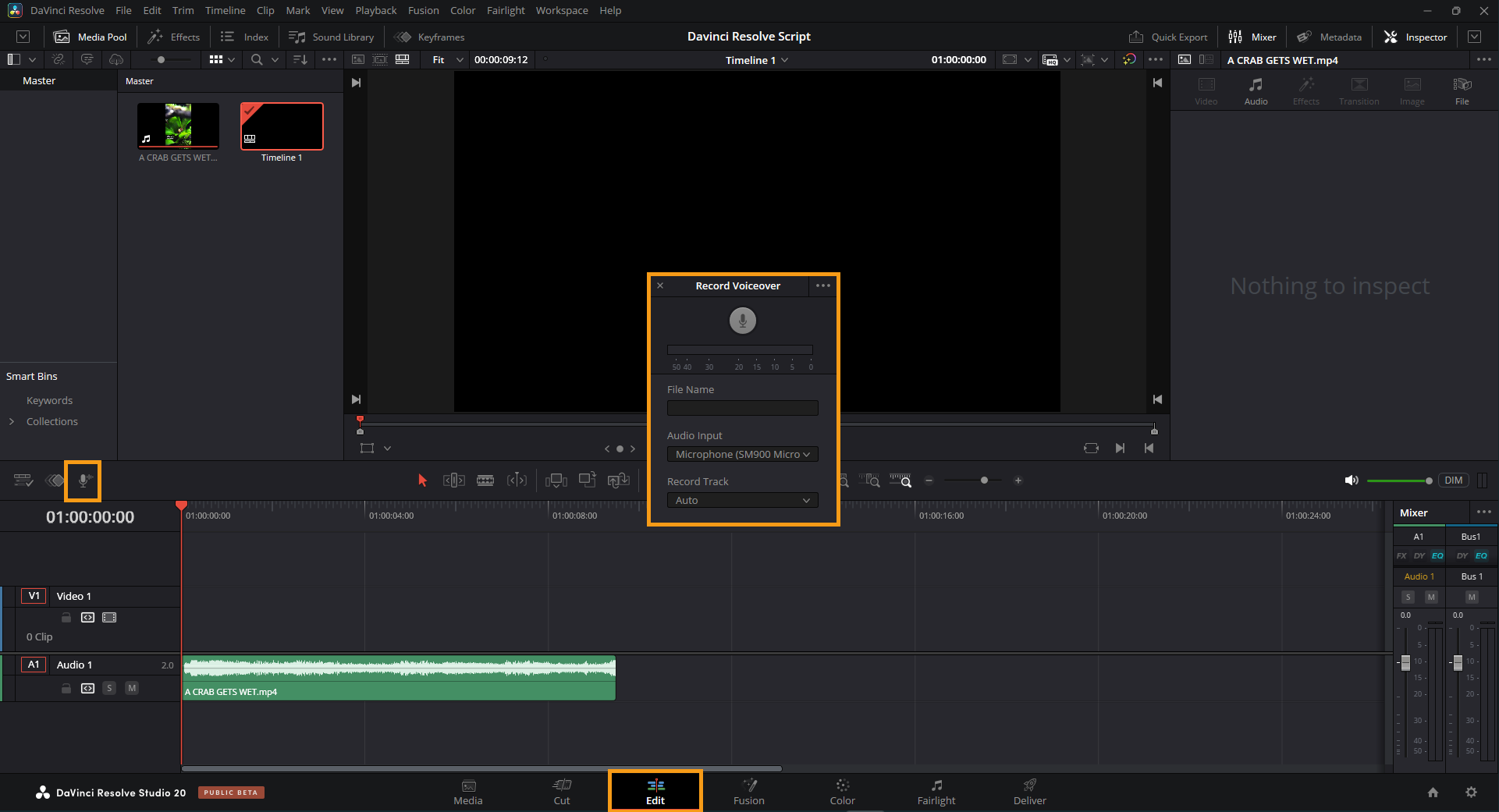Viewport: 1499px width, 812px height.
Task: Click the Detail Zoom timeline icon
Action: tap(869, 480)
